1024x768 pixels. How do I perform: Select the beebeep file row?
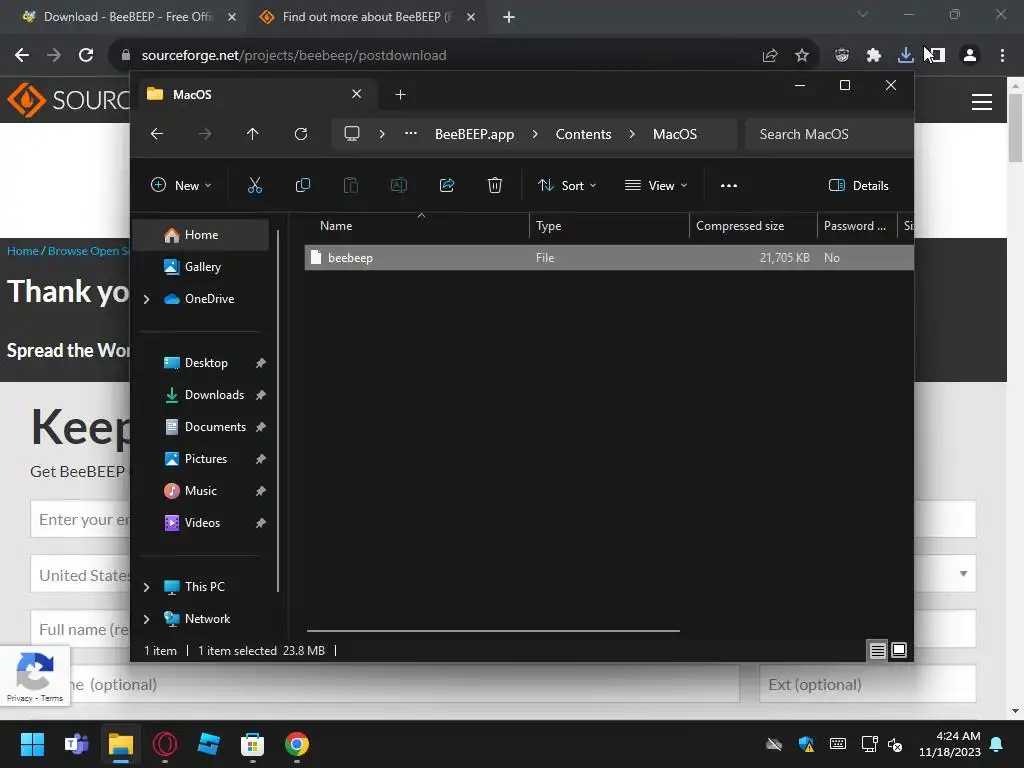[609, 257]
